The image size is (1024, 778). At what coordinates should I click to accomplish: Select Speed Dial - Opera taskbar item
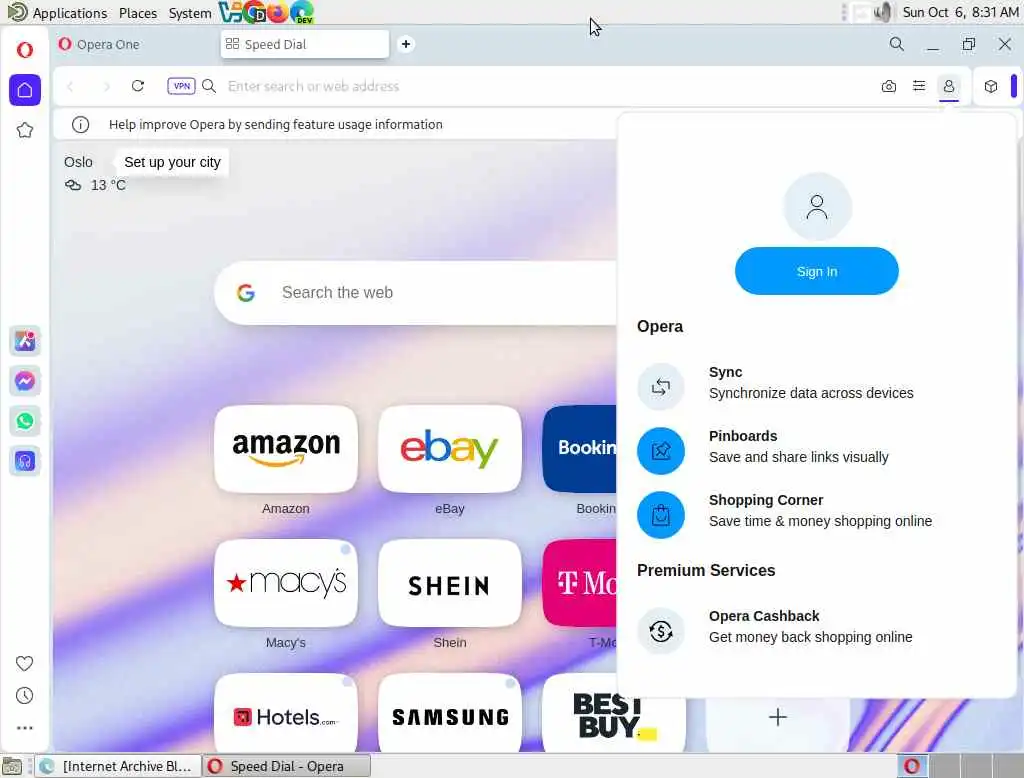(286, 766)
